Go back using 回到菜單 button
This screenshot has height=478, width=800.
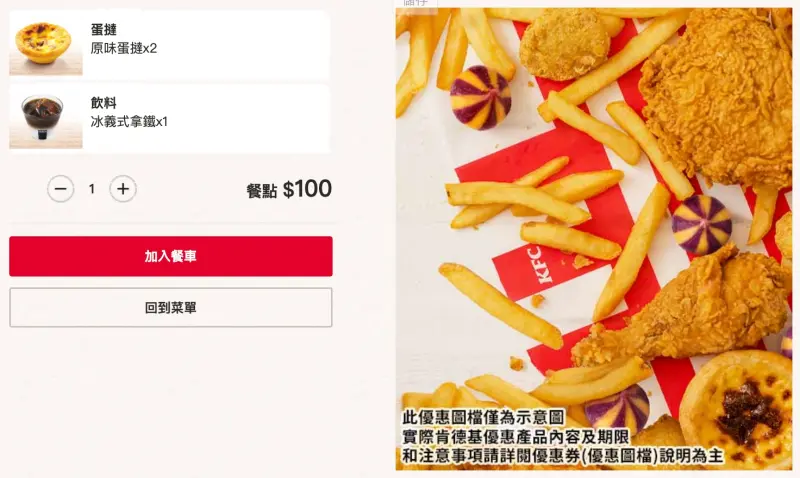click(171, 308)
